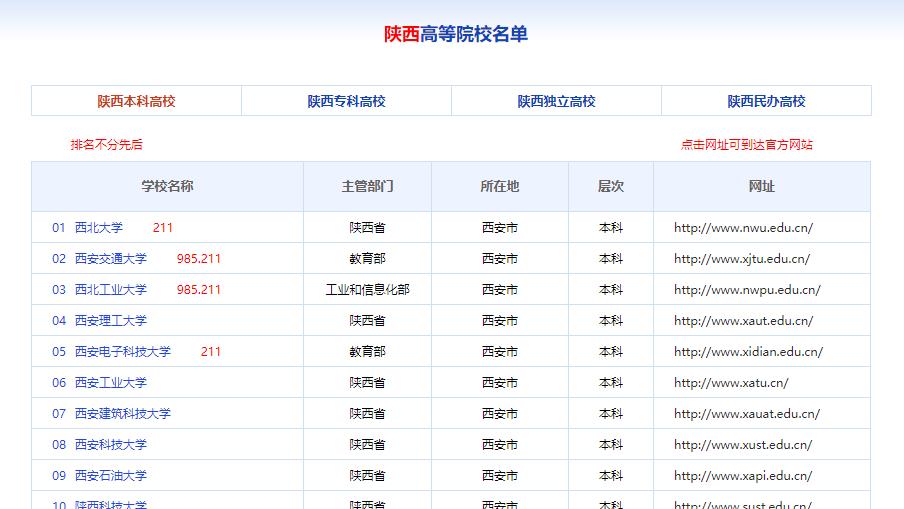
Task: Click 陕西省 in the 西北大学 row
Action: coord(367,228)
